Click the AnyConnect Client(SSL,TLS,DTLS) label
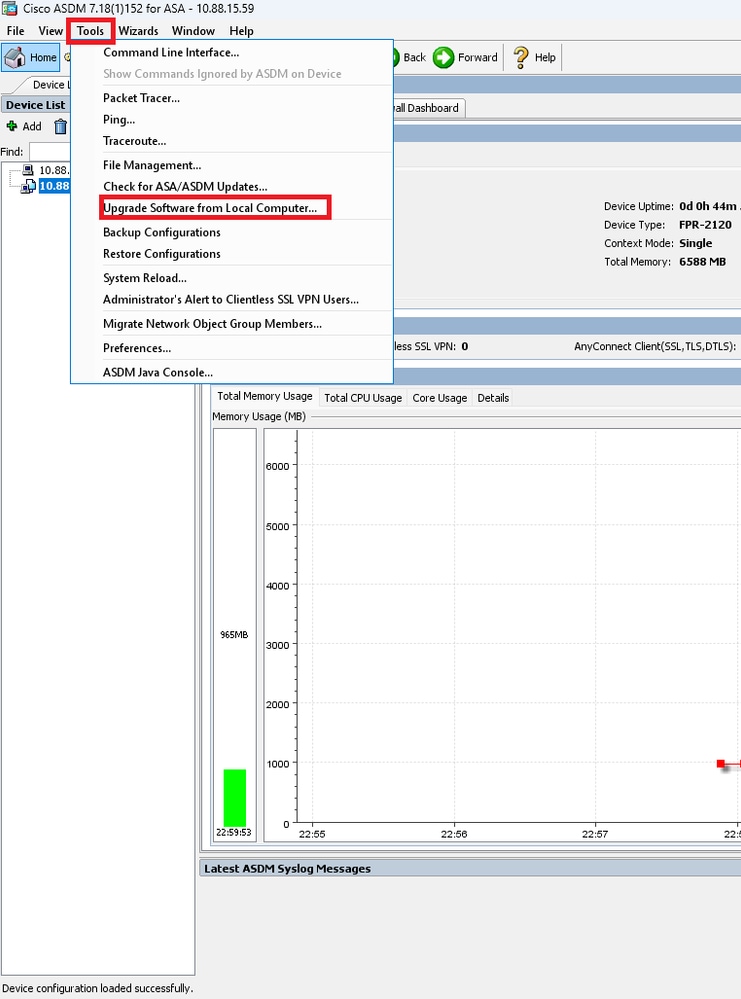Viewport: 741px width, 999px height. 655,347
